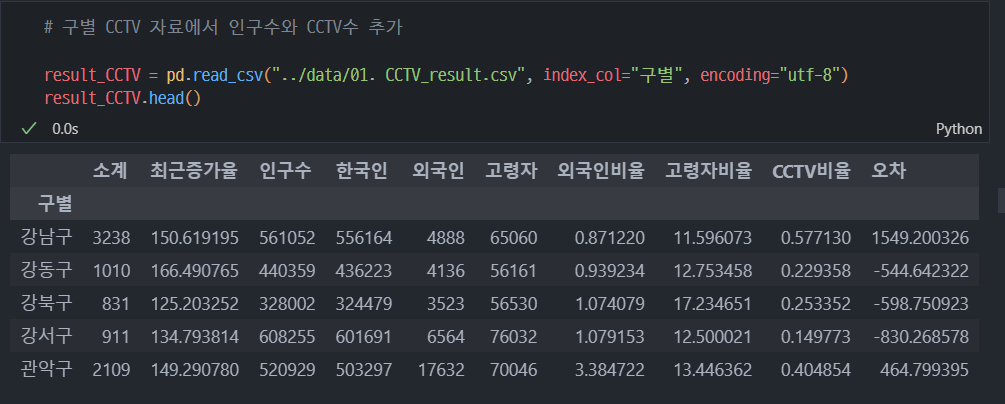Click value 2109 in 관악구 row
The width and height of the screenshot is (1005, 404).
[x=112, y=370]
